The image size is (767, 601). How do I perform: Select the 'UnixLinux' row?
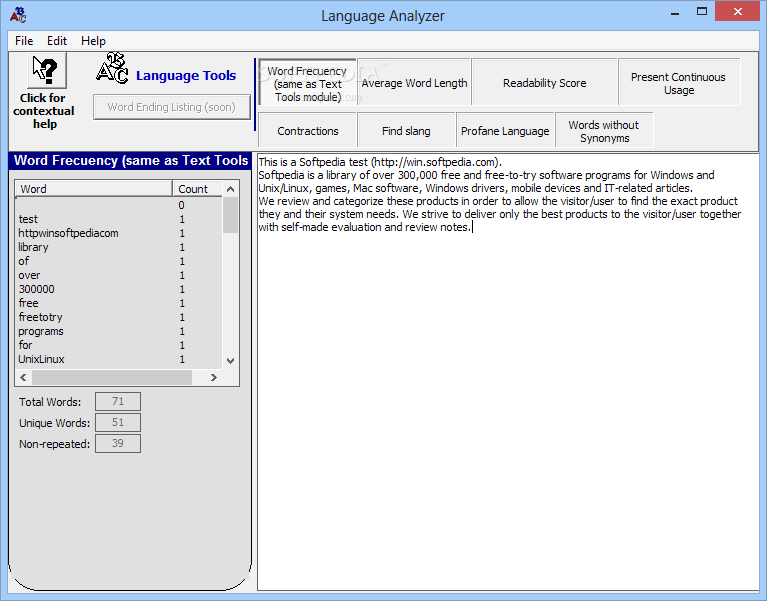(119, 359)
